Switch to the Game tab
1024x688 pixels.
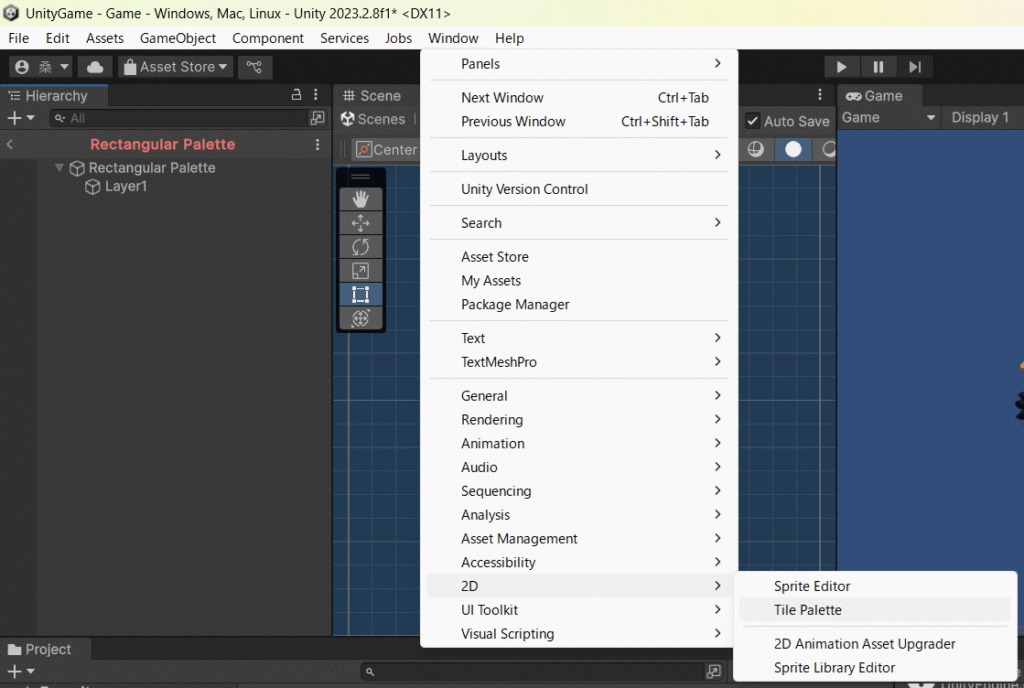[x=875, y=96]
